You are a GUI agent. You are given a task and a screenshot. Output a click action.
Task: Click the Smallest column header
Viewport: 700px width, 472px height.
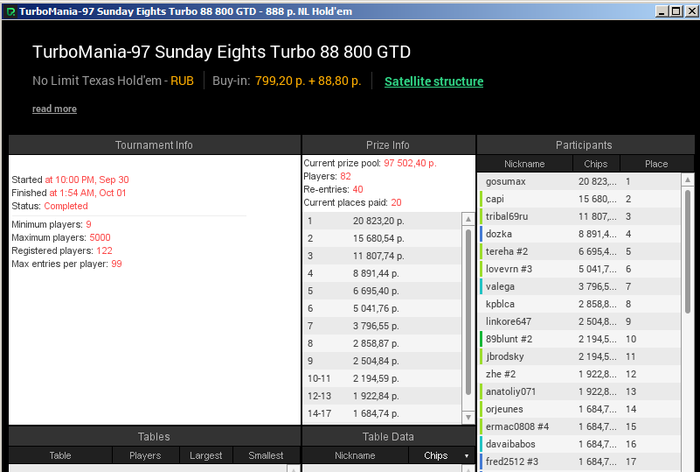[266, 455]
